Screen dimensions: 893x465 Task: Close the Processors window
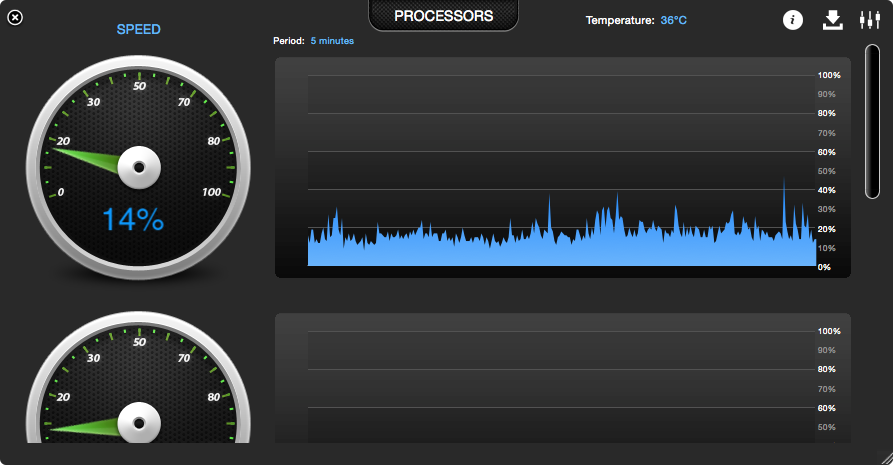point(15,18)
